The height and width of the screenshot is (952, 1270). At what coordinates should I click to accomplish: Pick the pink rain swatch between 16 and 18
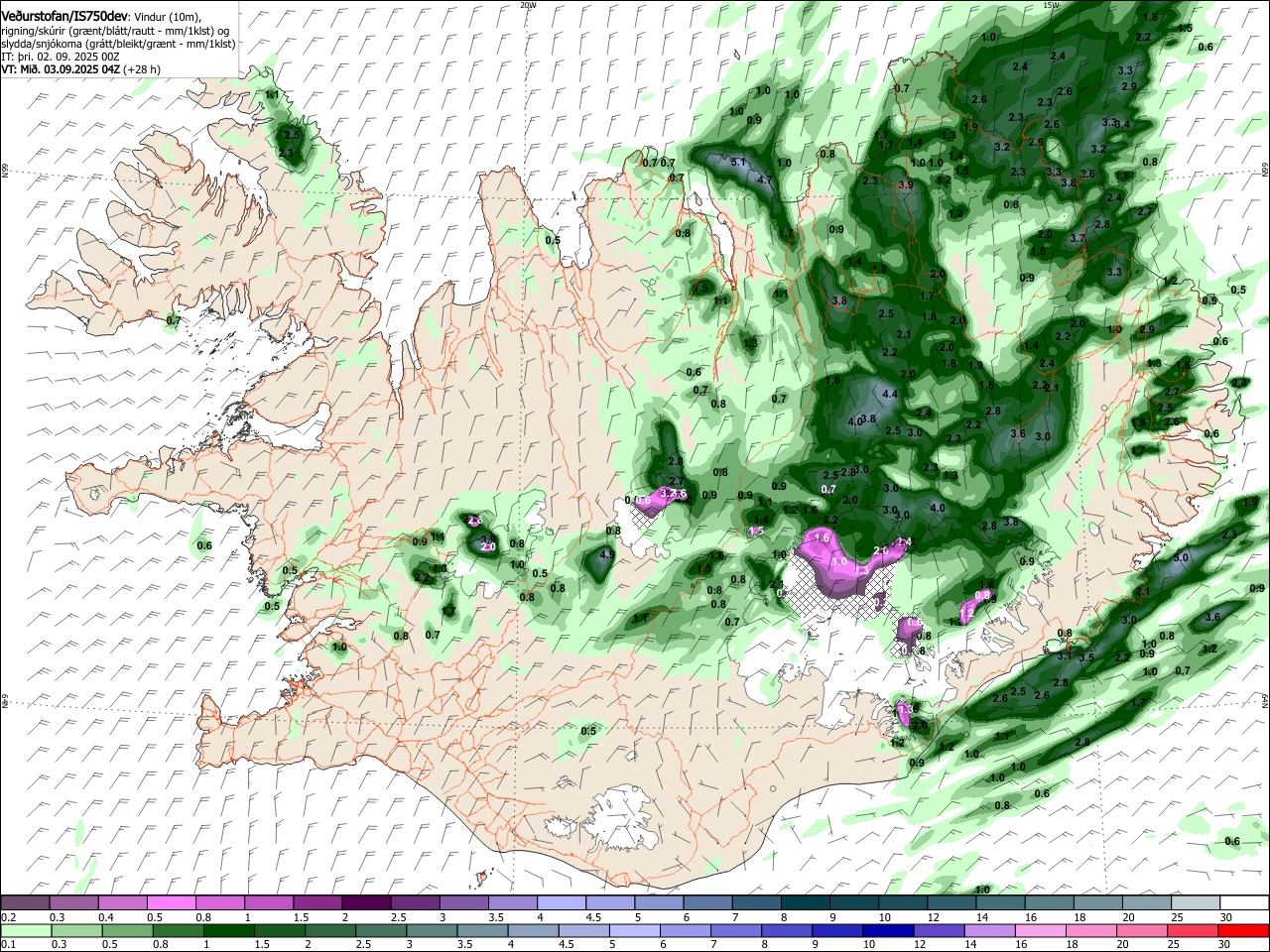[1040, 930]
